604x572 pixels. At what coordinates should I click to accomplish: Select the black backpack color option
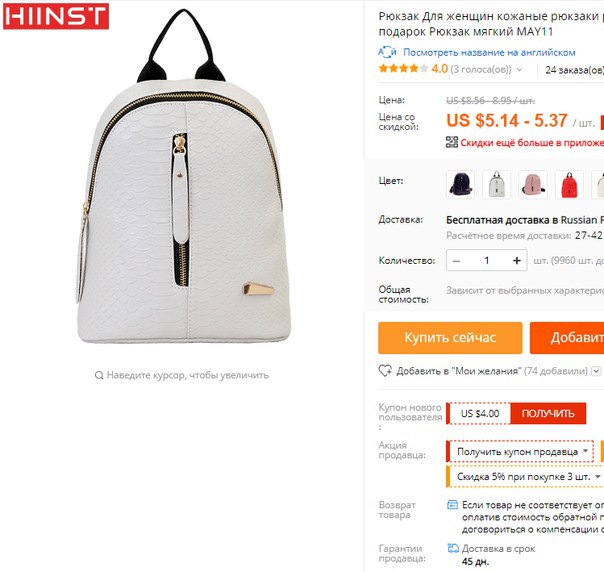[x=460, y=185]
